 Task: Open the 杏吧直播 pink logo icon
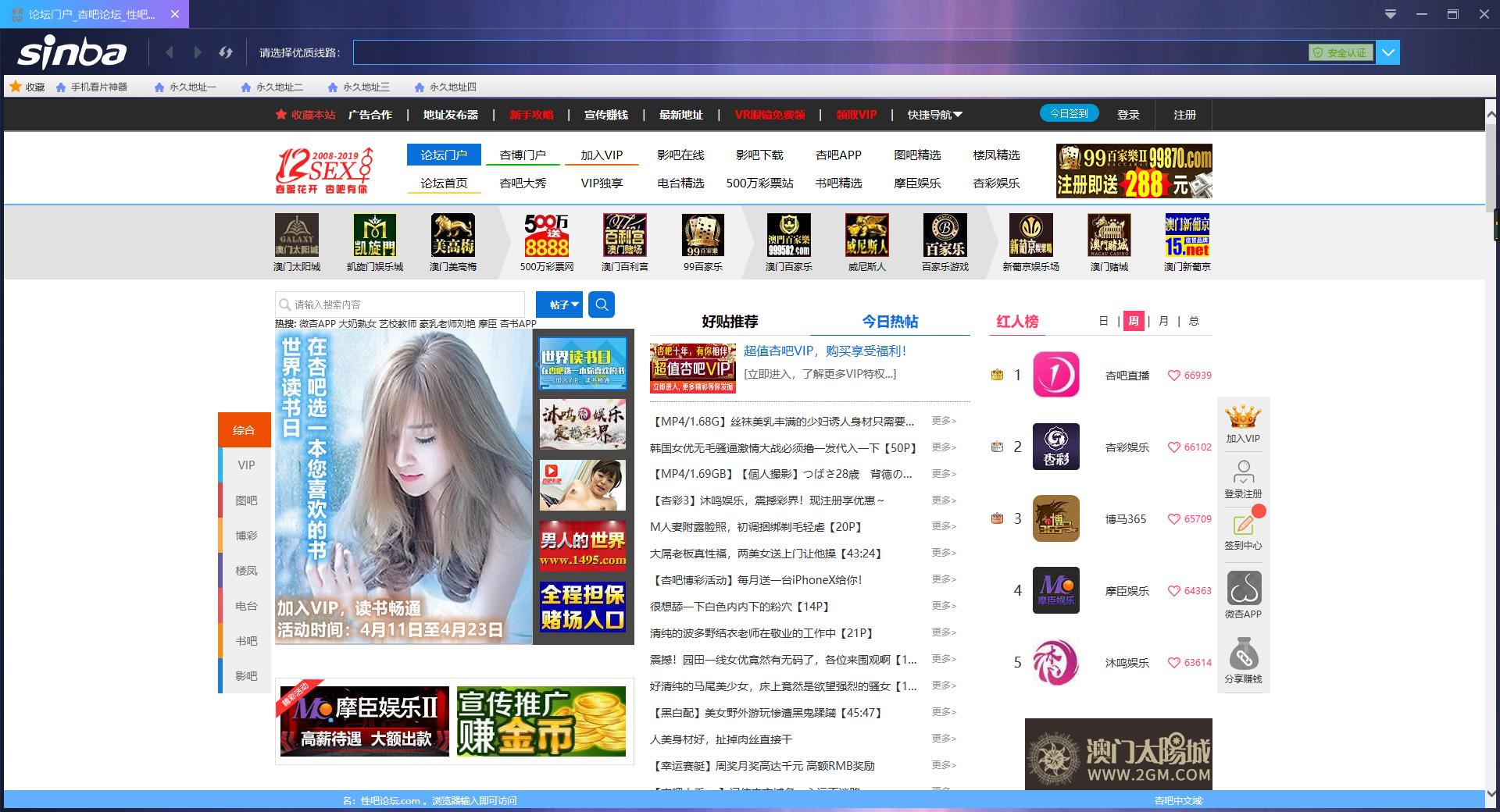tap(1056, 375)
